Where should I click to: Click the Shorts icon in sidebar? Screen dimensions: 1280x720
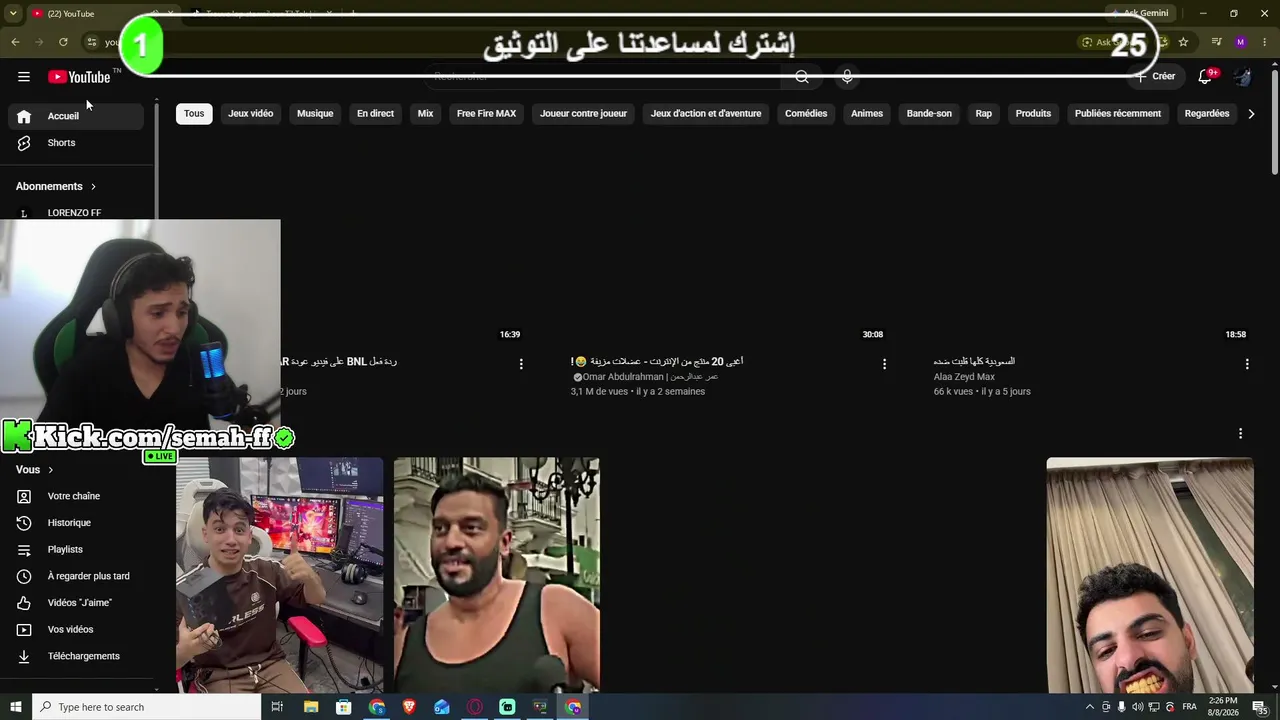click(24, 143)
